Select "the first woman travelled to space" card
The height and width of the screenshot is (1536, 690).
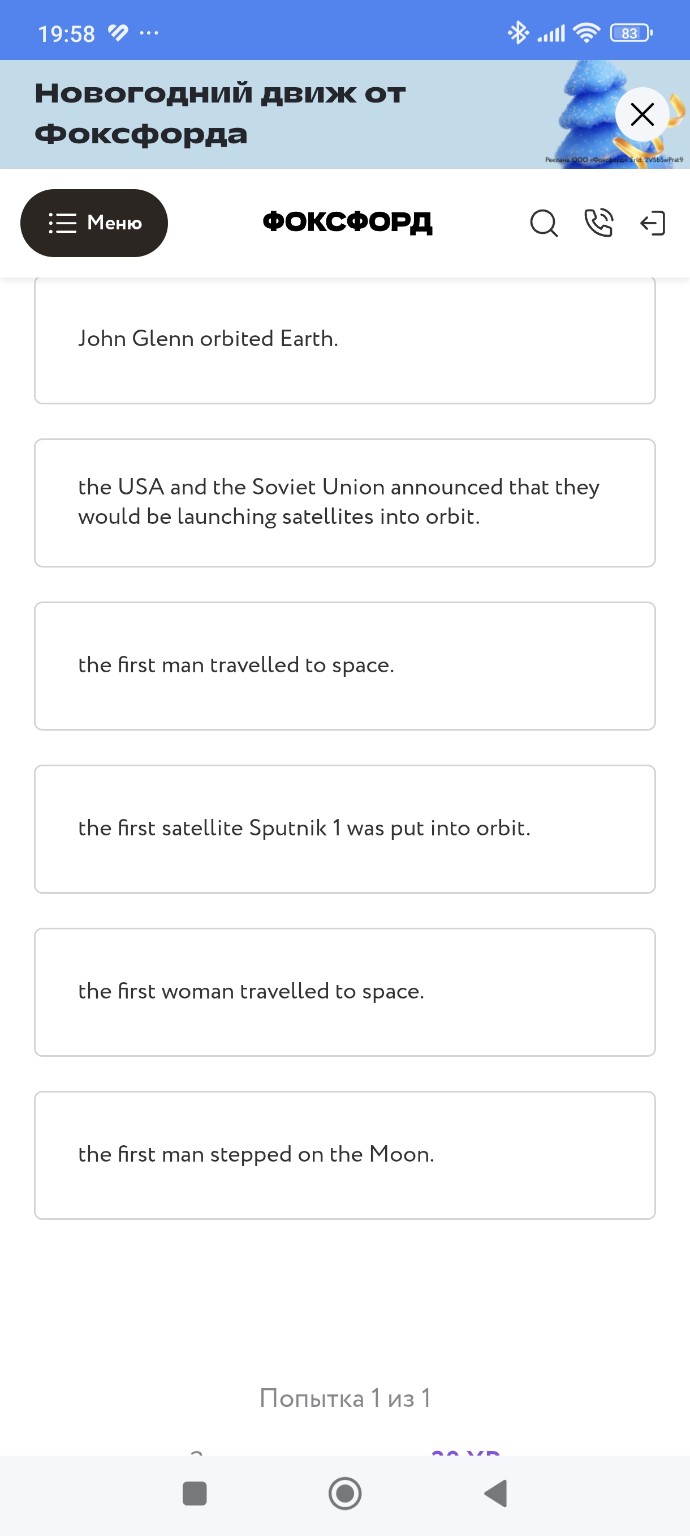click(345, 991)
